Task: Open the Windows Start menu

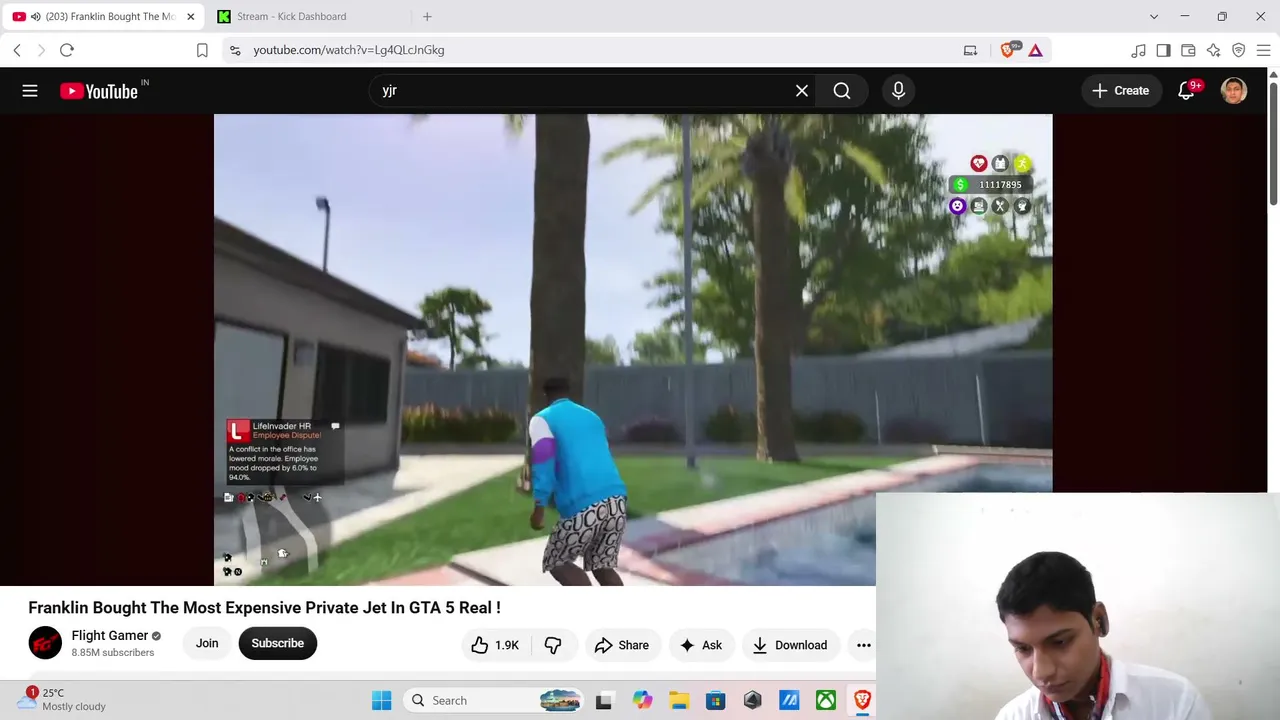Action: click(382, 701)
